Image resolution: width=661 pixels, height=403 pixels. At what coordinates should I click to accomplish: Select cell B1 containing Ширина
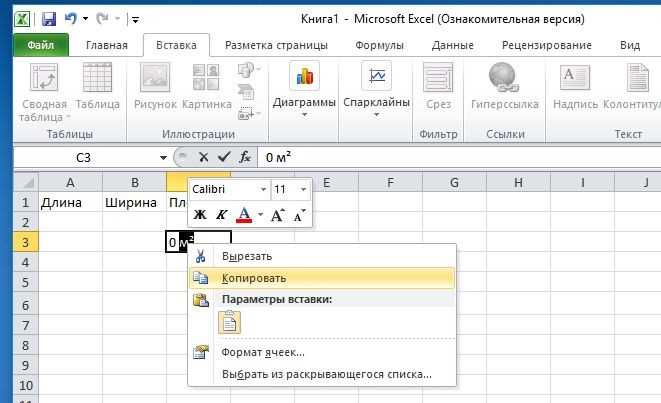(134, 203)
